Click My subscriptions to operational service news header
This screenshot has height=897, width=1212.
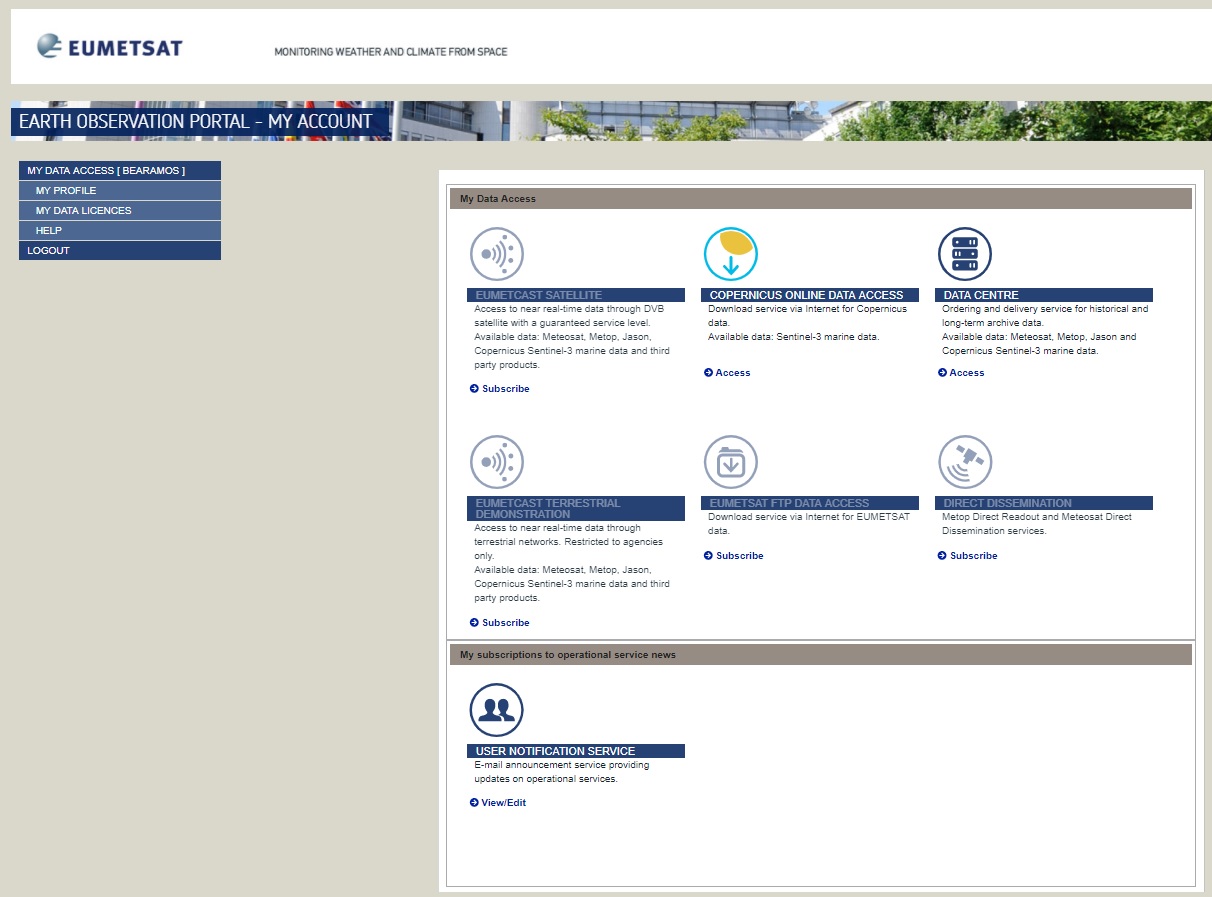(x=821, y=655)
